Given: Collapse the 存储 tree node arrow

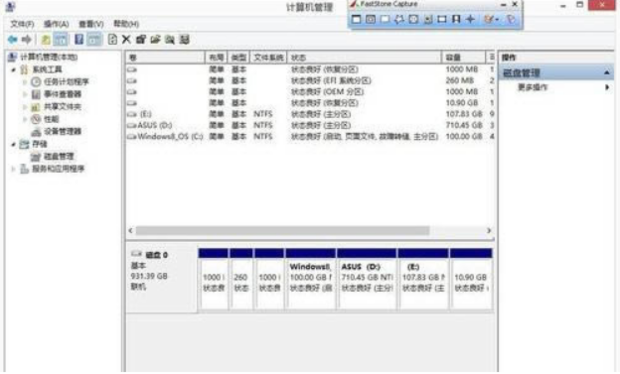Looking at the screenshot, I should pyautogui.click(x=13, y=144).
